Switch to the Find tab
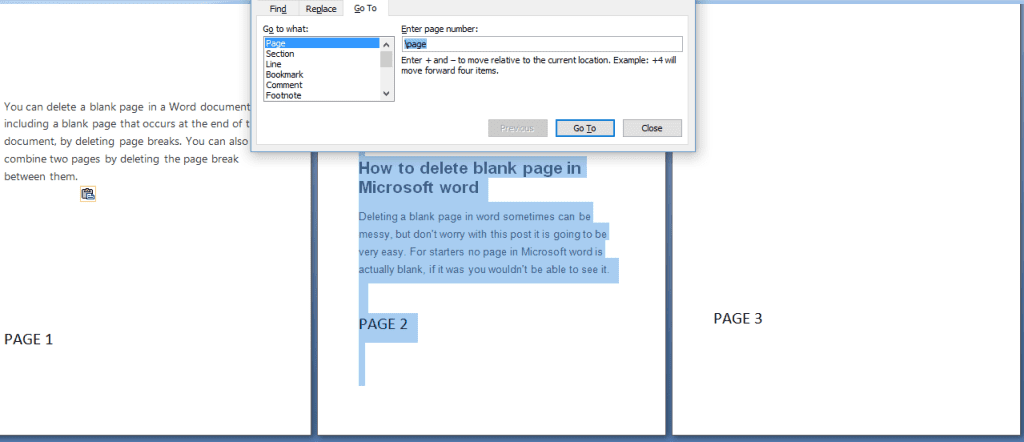This screenshot has width=1024, height=442. (x=278, y=8)
